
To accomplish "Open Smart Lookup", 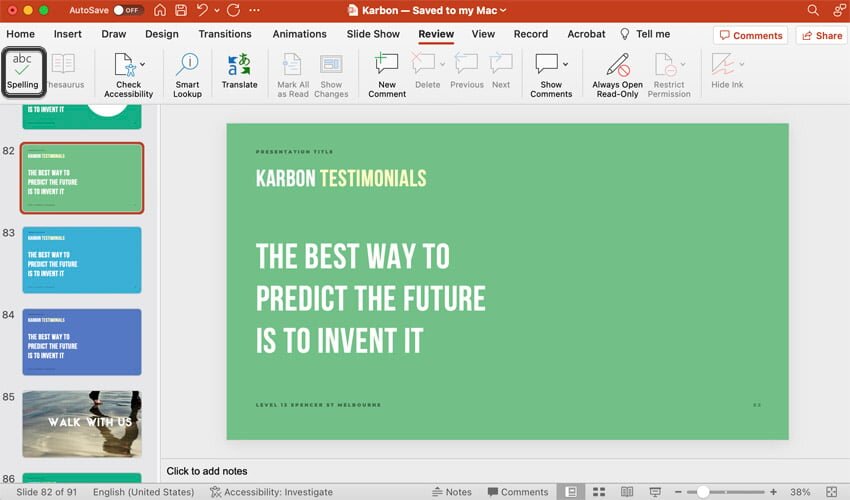I will pos(187,74).
